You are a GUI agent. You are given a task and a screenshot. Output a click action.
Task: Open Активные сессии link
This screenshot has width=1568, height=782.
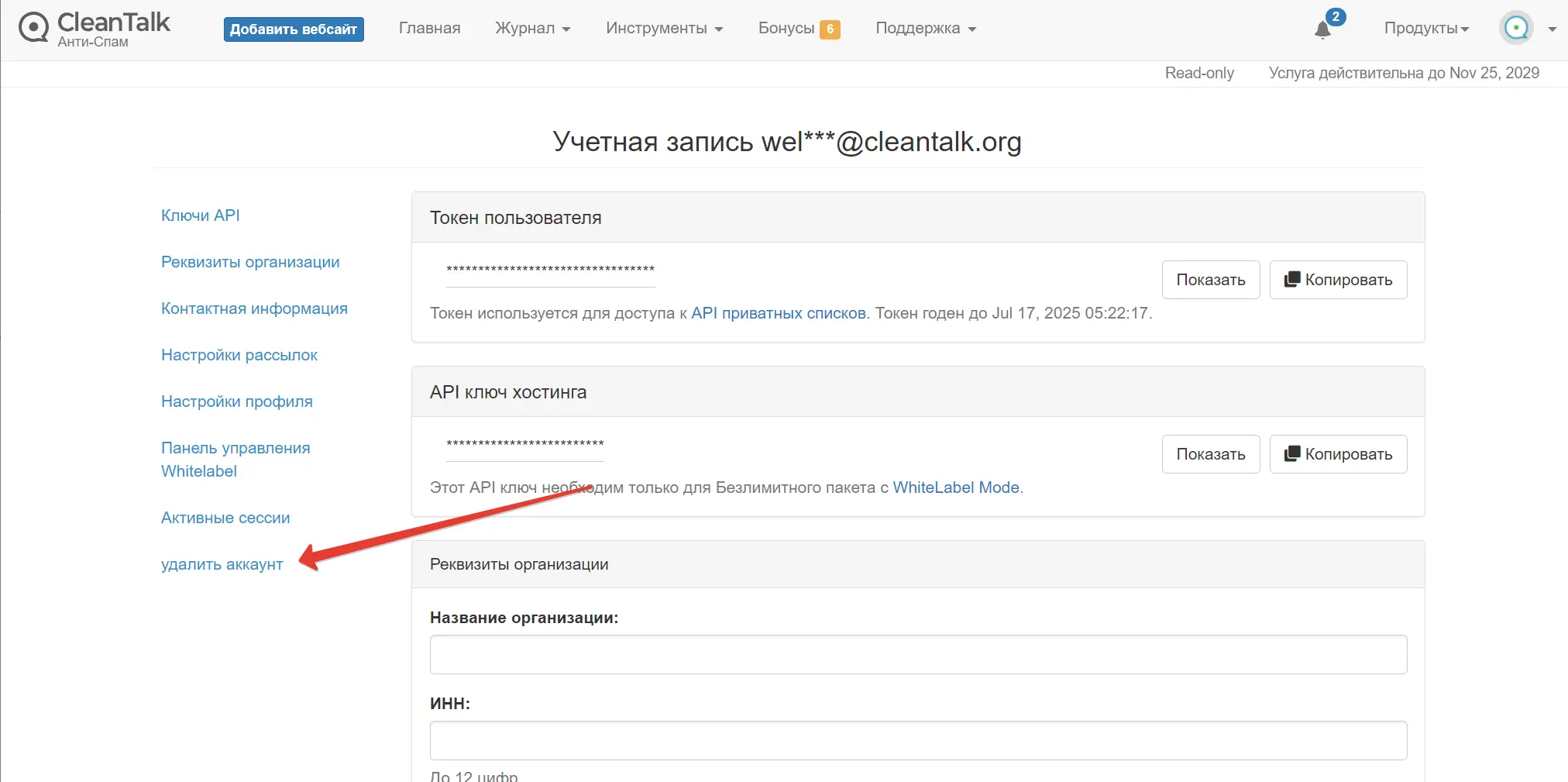tap(225, 518)
